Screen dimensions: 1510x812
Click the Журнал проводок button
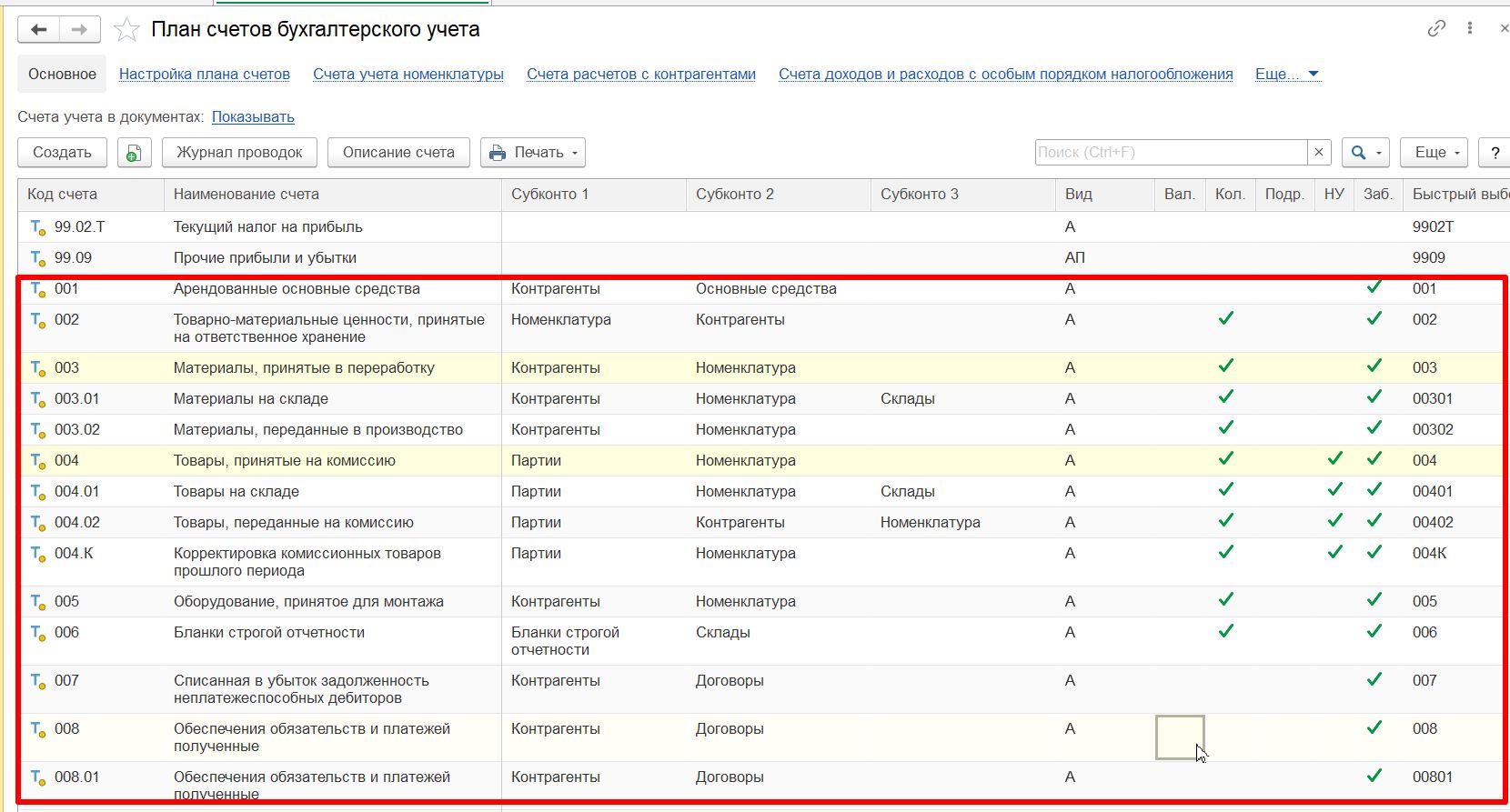point(239,153)
